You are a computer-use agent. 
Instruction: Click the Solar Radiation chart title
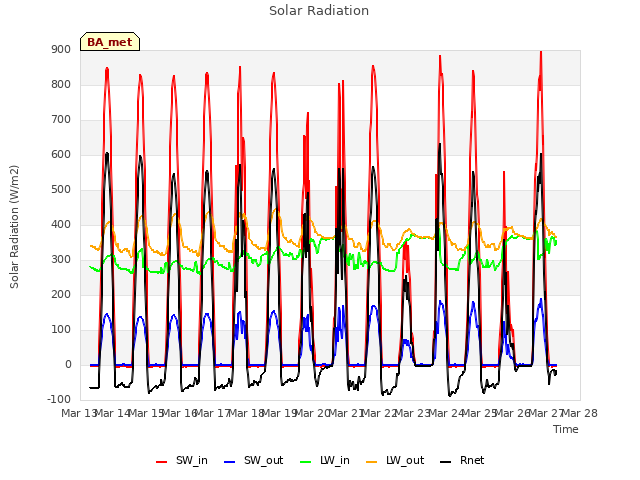(x=319, y=11)
